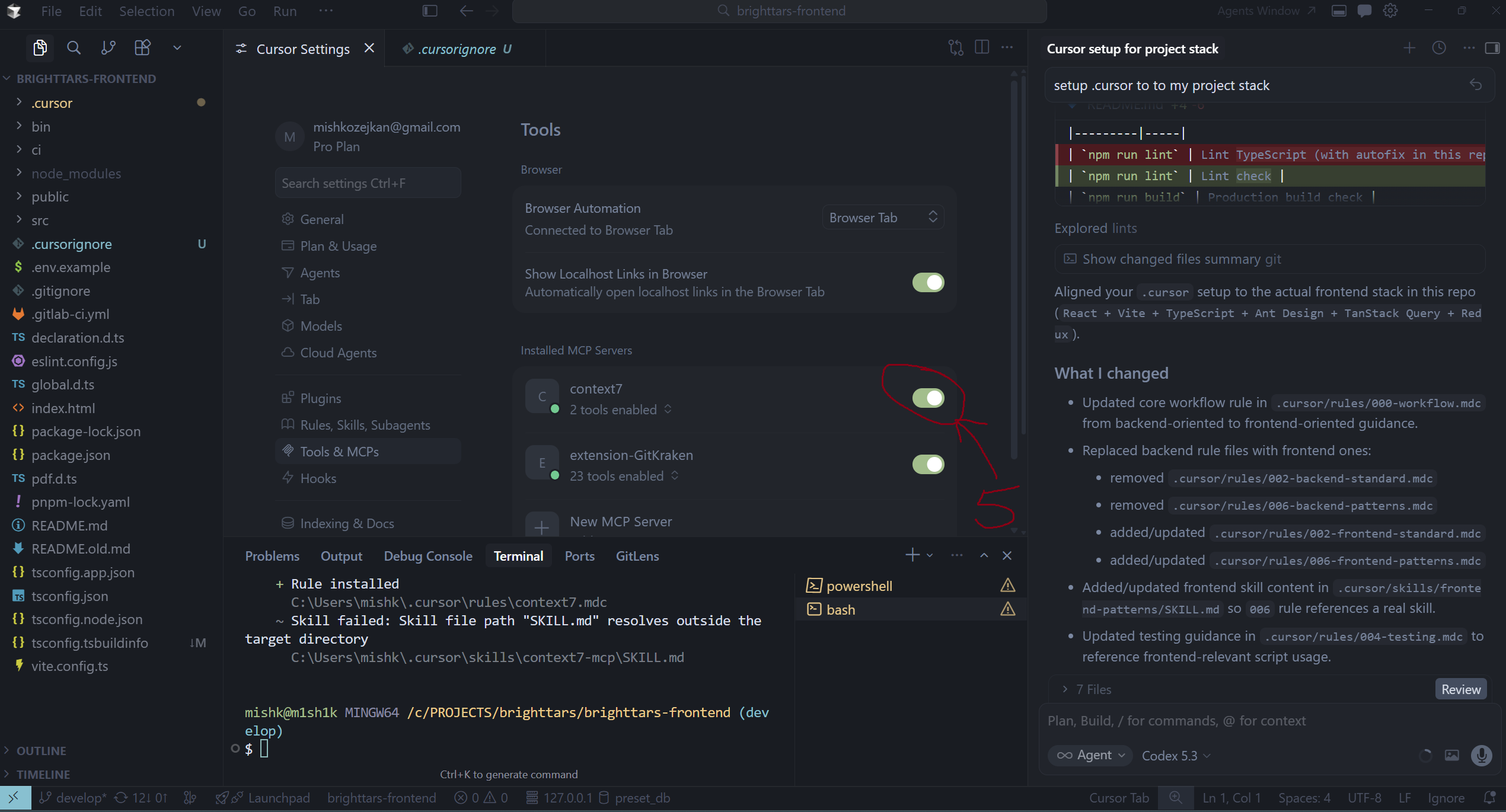Click the split editor icon
This screenshot has height=812, width=1506.
(x=982, y=47)
